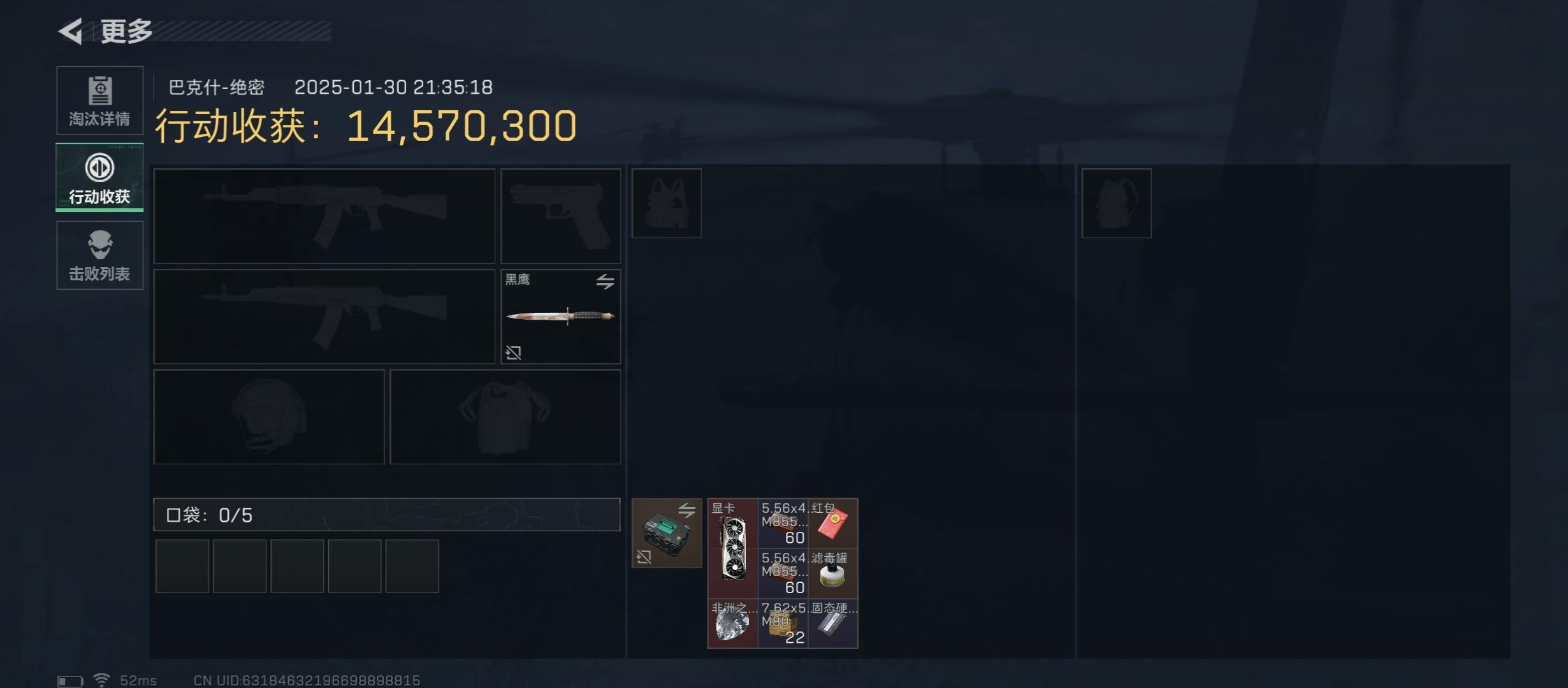Screen dimensions: 1568x688
Task: Click the first empty pocket slot
Action: [x=182, y=566]
